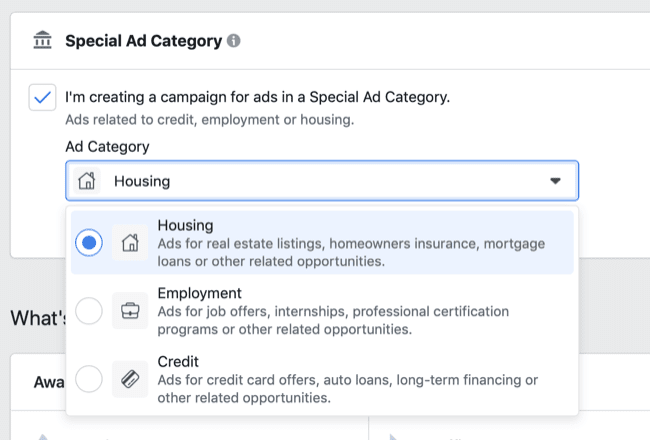This screenshot has width=650, height=440.
Task: Choose the Housing title in the dropdown list
Action: pyautogui.click(x=185, y=225)
